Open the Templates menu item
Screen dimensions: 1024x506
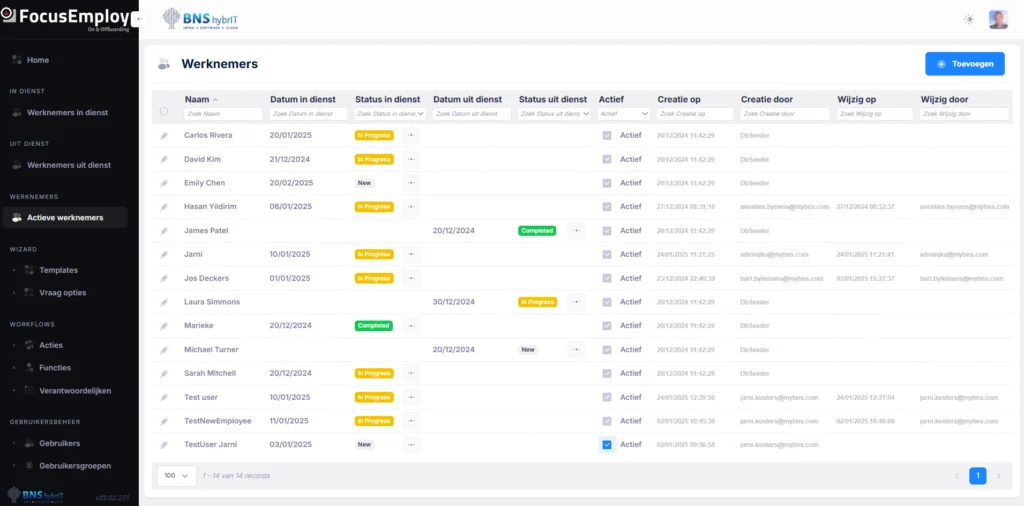(58, 270)
